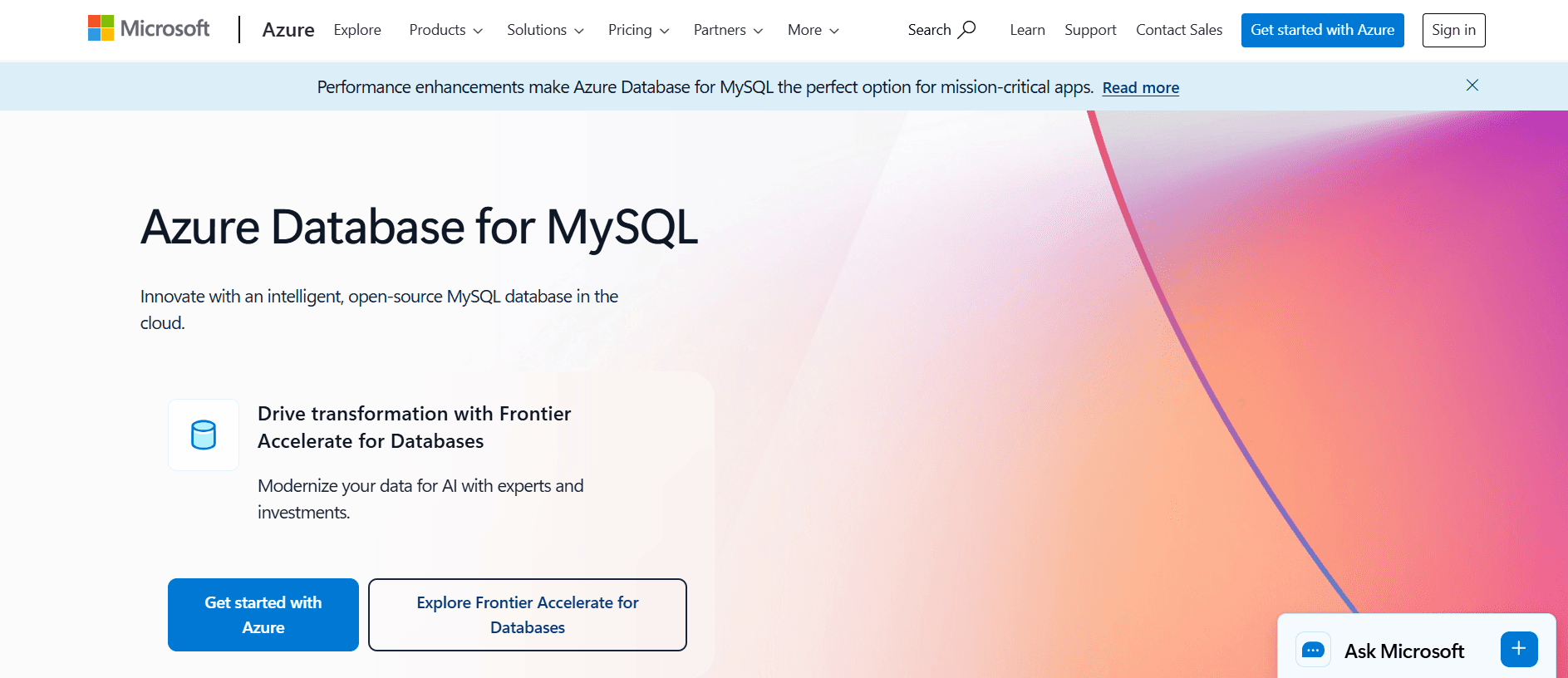Click the search magnifier icon
Viewport: 1568px width, 678px height.
point(967,30)
